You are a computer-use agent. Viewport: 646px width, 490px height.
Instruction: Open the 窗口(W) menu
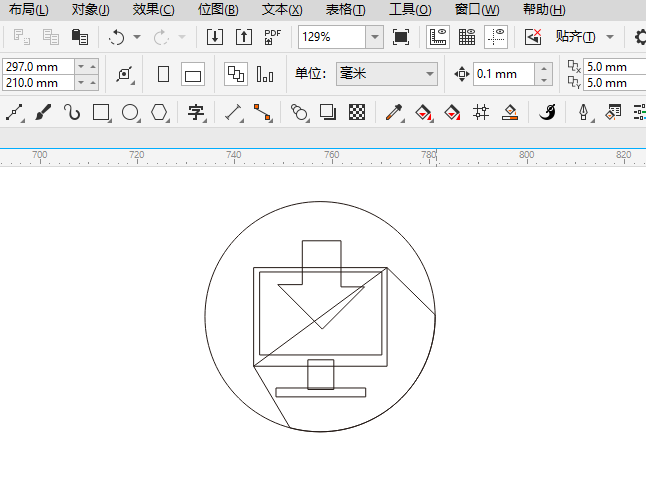click(477, 9)
